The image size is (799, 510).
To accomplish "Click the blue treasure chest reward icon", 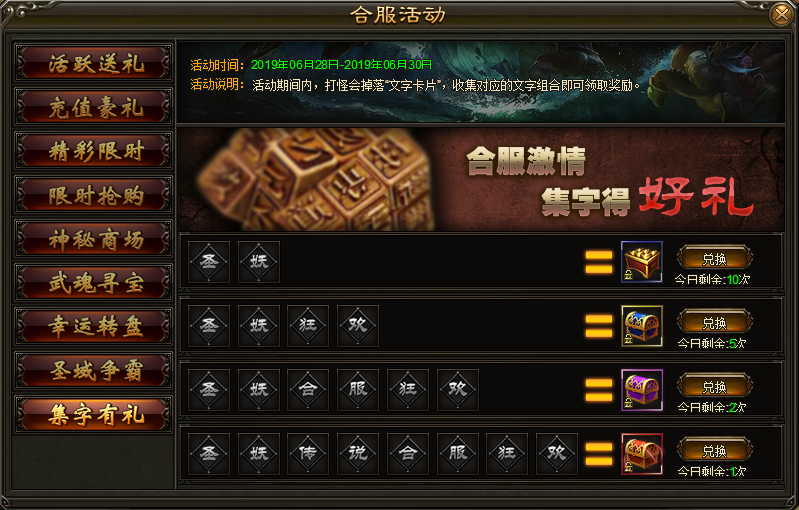I will pos(642,326).
